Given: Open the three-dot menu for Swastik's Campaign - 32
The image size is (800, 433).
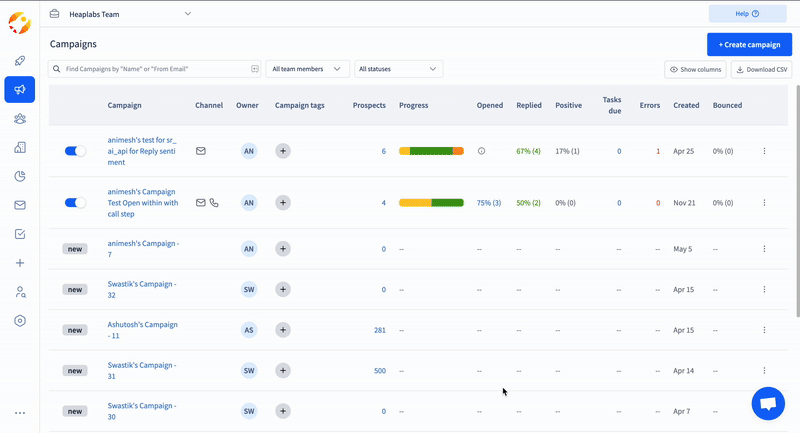Looking at the screenshot, I should [x=764, y=289].
